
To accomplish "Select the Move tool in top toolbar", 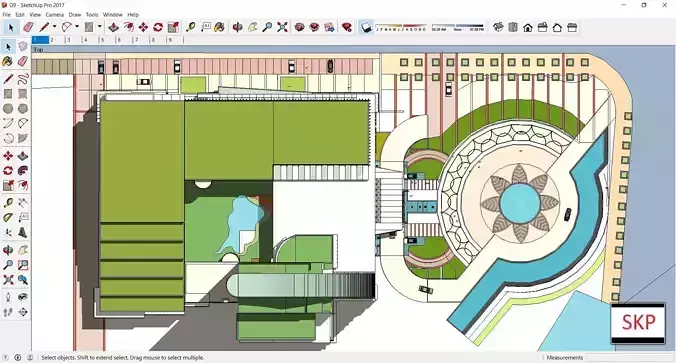I will [x=143, y=27].
